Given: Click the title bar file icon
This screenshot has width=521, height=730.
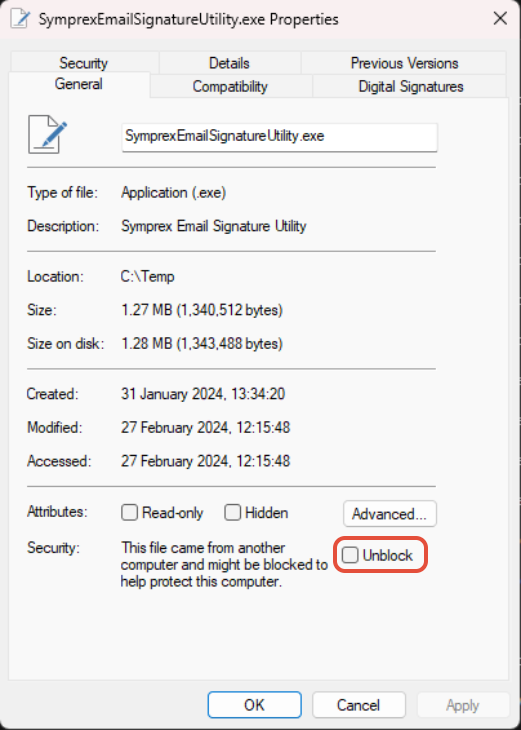Looking at the screenshot, I should tap(20, 19).
